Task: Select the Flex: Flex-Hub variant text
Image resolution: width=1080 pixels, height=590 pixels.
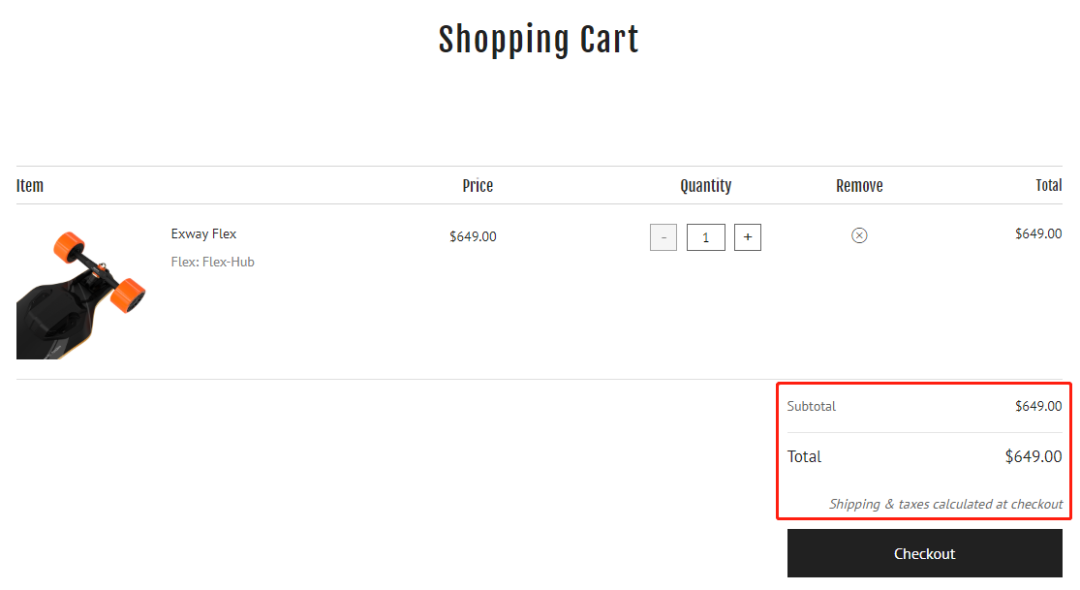Action: [213, 262]
